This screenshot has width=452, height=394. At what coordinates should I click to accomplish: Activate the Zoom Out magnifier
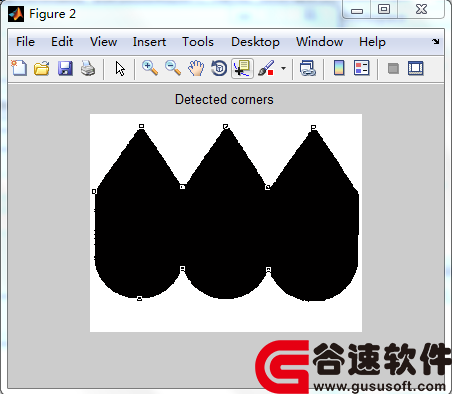pyautogui.click(x=173, y=68)
